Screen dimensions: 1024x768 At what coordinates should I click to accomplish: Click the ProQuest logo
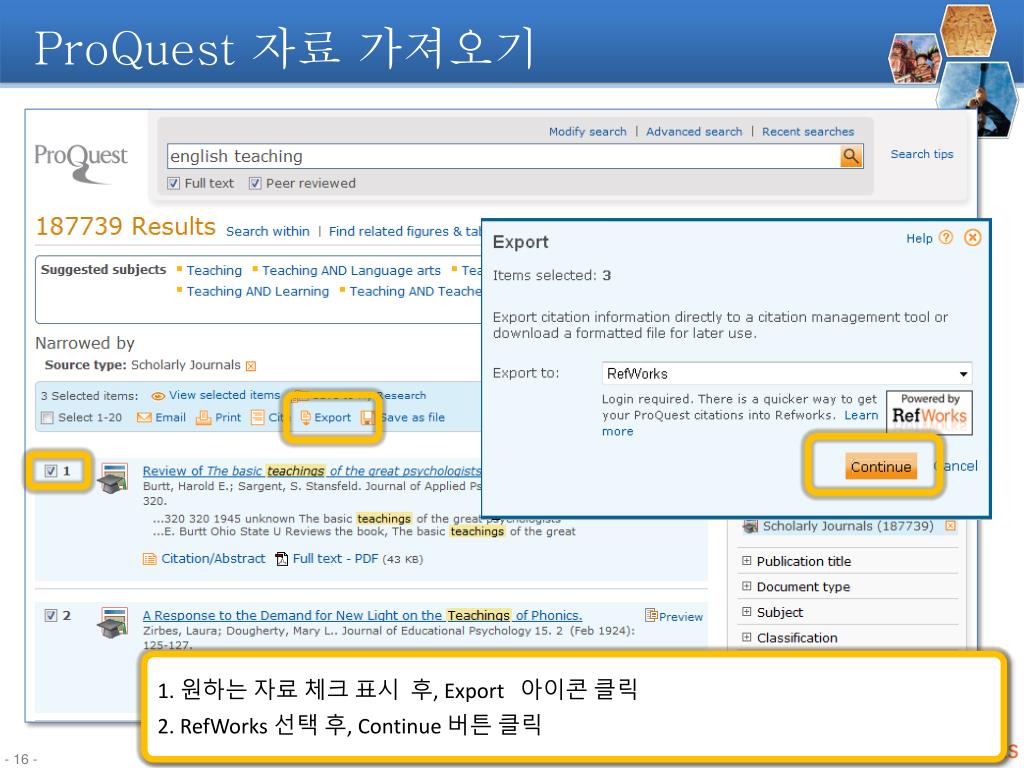81,163
